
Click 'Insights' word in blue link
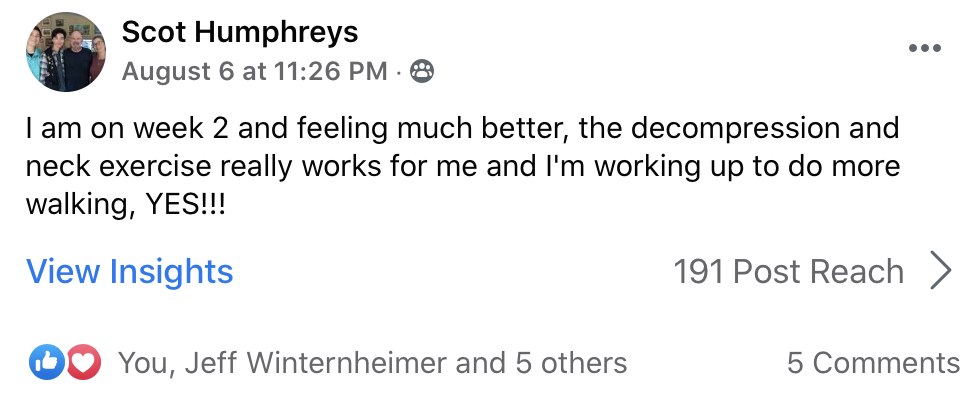click(x=172, y=272)
